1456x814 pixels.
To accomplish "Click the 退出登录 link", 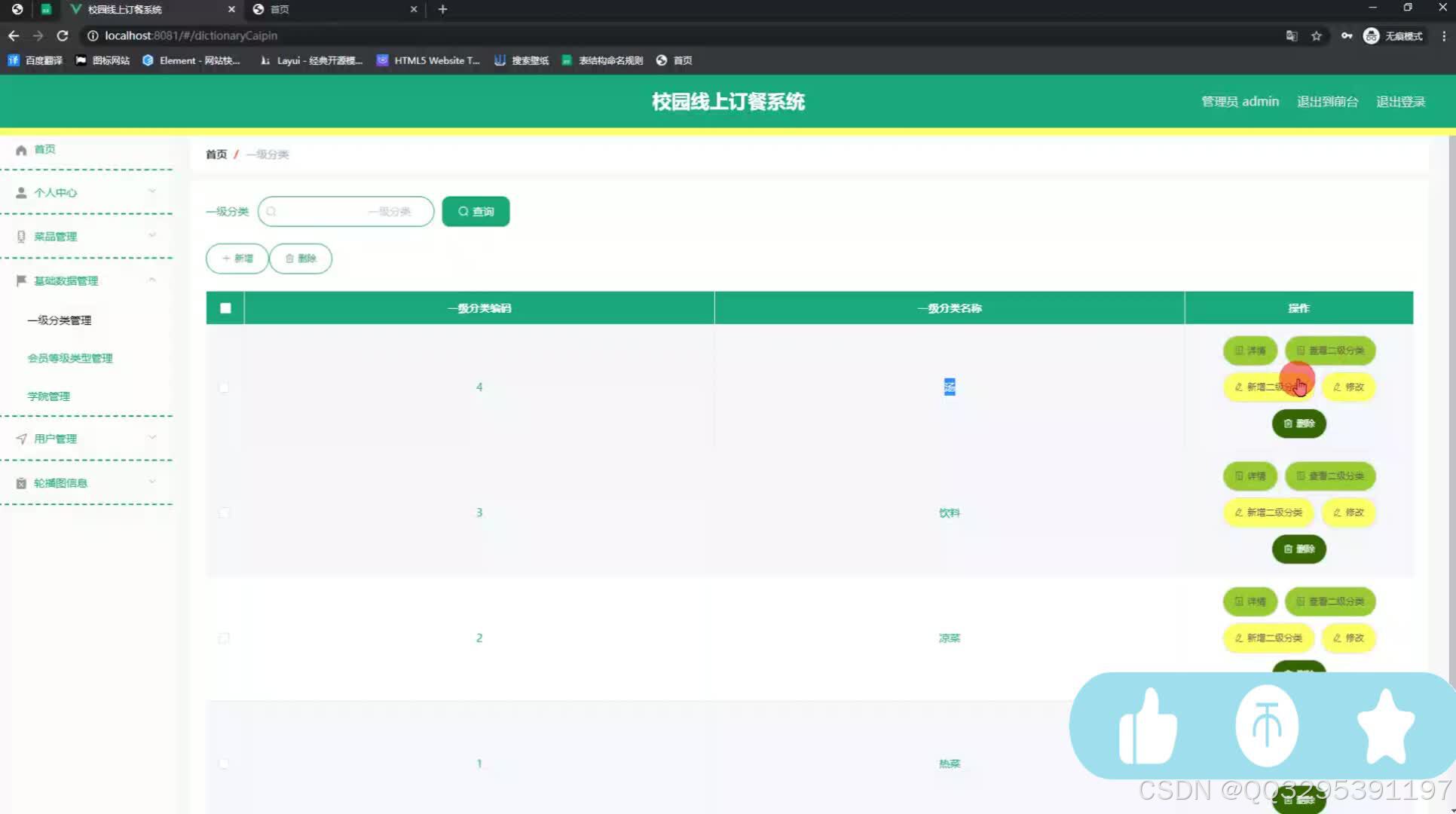I will [x=1401, y=102].
